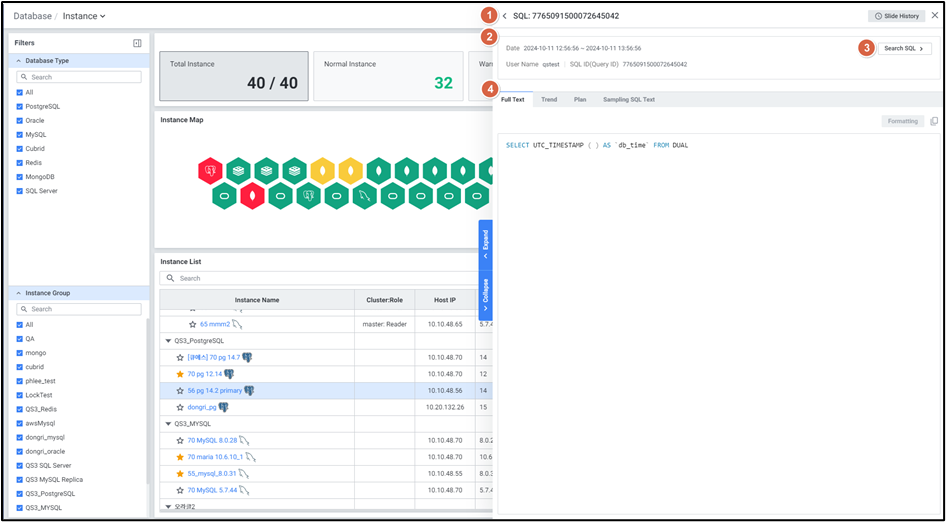Collapse the QS3_PostgreSQL group in list

[168, 341]
